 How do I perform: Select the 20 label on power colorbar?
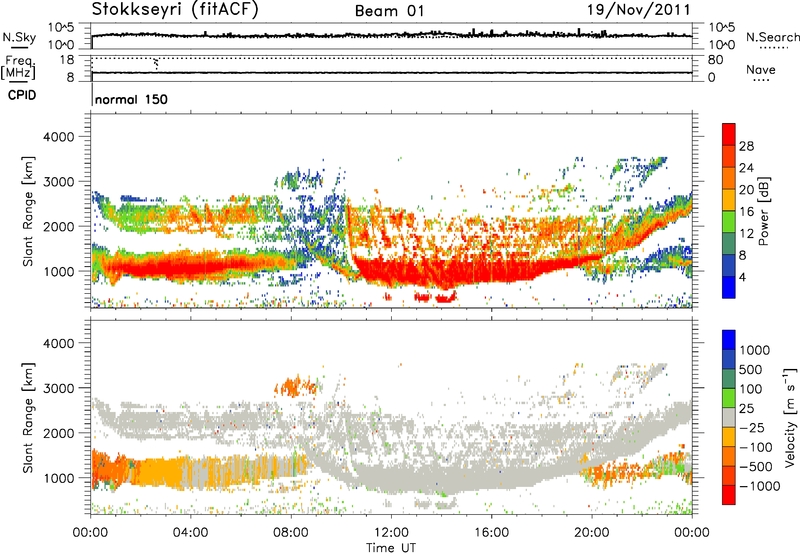746,190
